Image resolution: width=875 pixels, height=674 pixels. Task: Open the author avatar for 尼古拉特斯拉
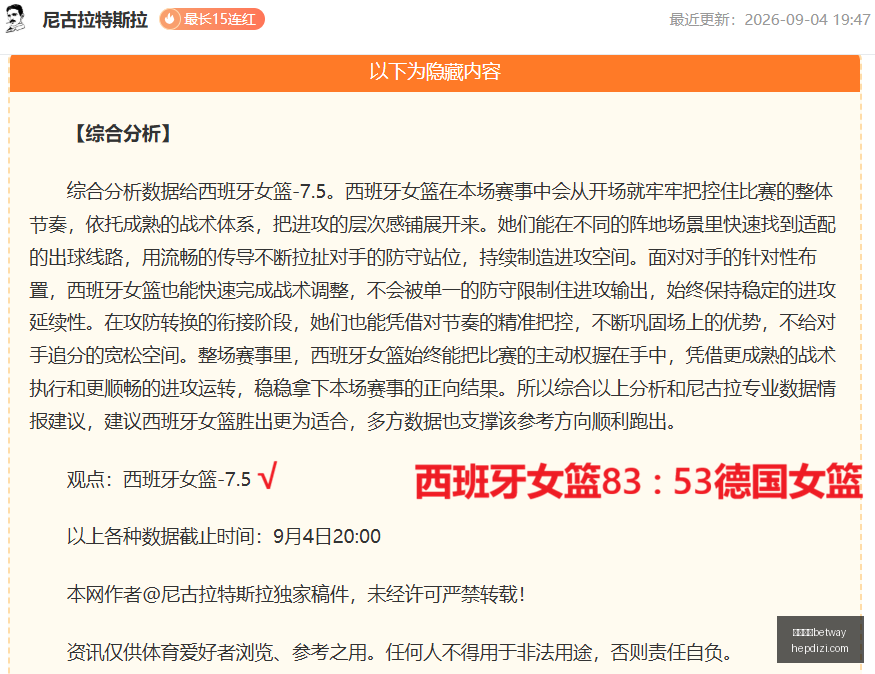point(15,19)
